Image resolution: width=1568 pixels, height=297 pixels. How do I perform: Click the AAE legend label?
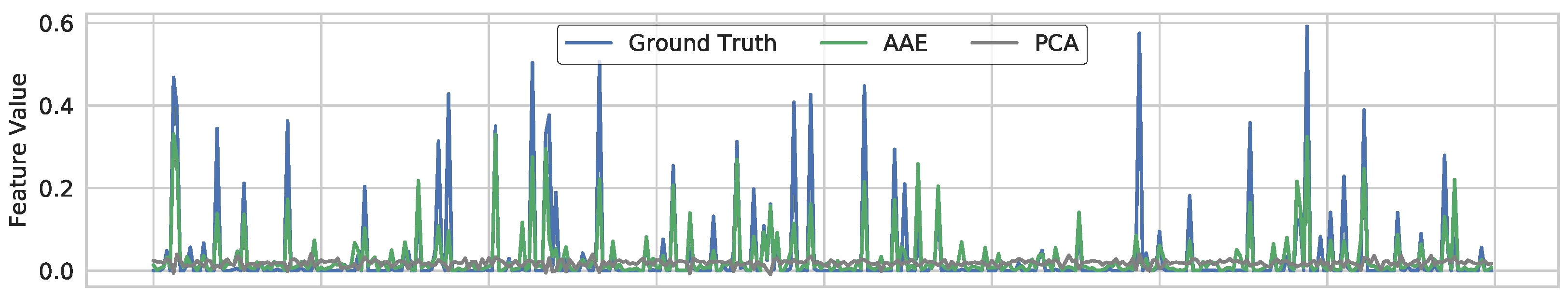[x=905, y=43]
